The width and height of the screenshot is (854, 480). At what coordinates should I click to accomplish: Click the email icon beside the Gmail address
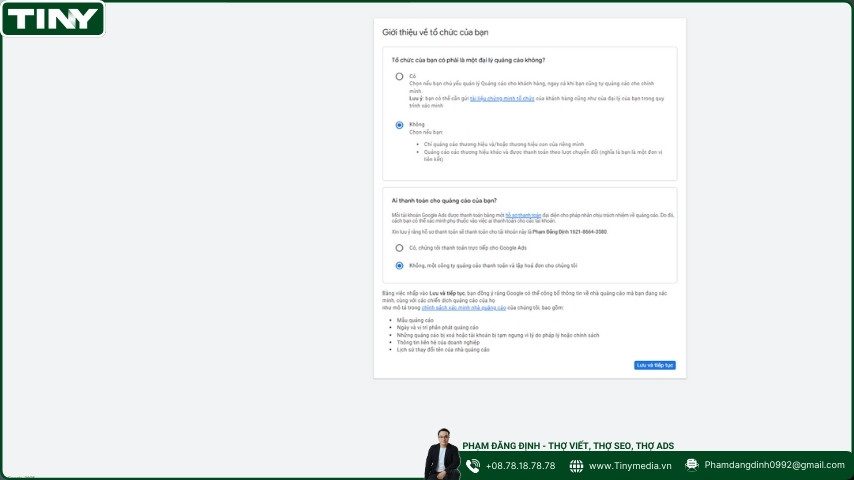pos(692,465)
